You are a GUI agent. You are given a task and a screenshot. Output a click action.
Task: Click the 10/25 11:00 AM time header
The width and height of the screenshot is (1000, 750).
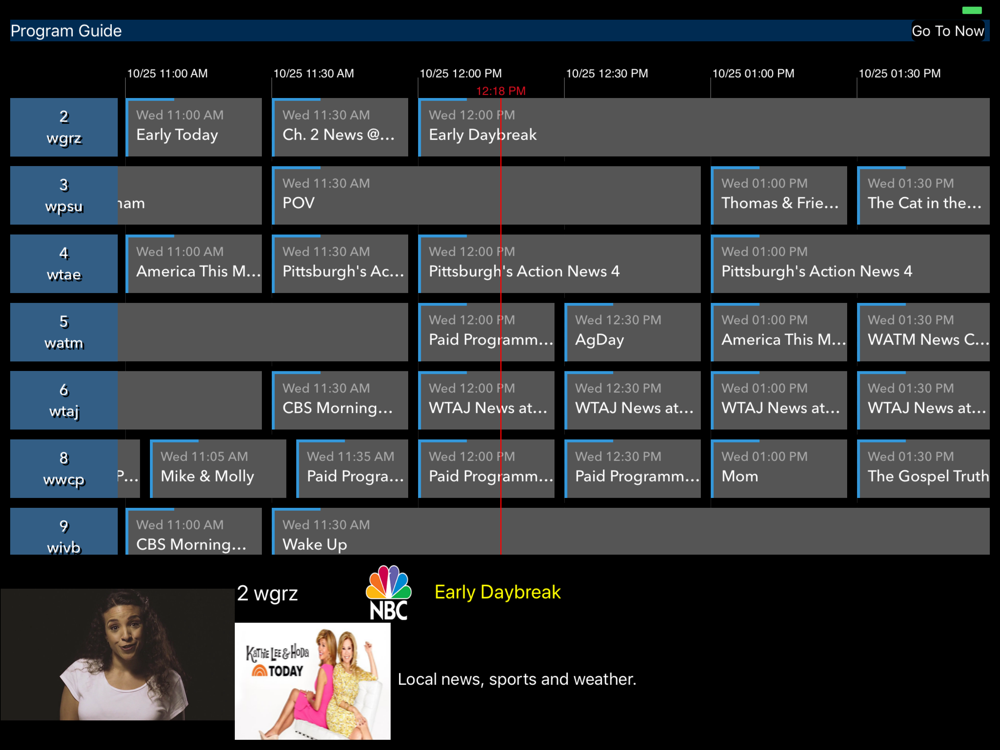168,73
